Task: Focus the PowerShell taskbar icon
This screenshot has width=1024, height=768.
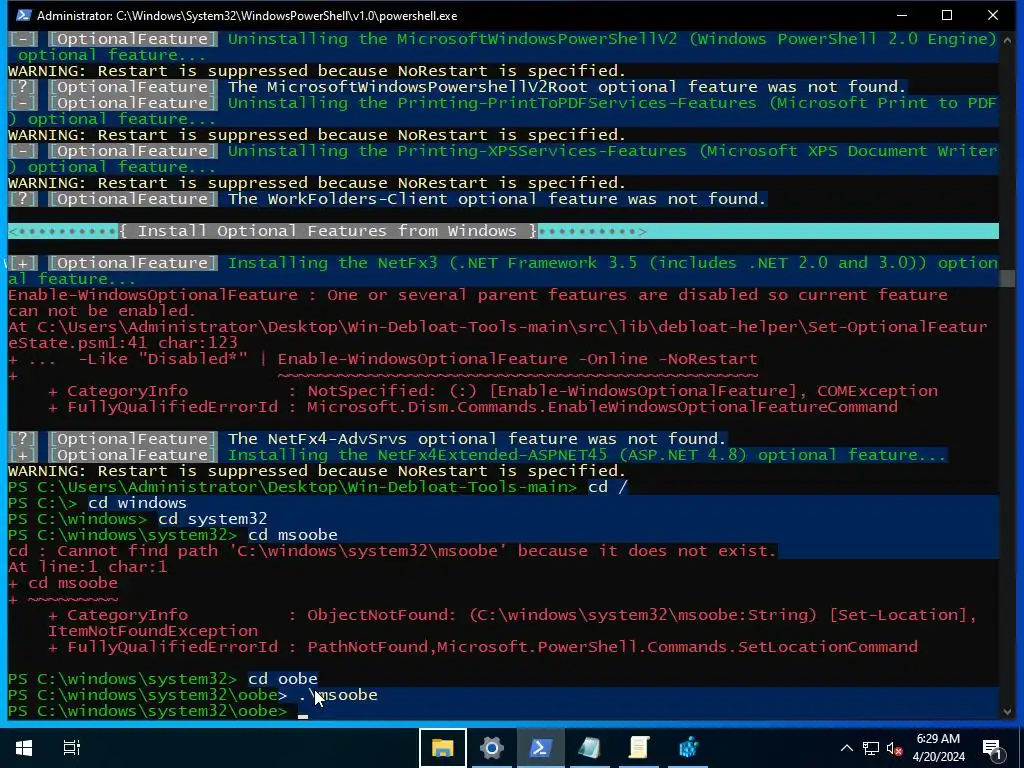Action: (x=540, y=748)
